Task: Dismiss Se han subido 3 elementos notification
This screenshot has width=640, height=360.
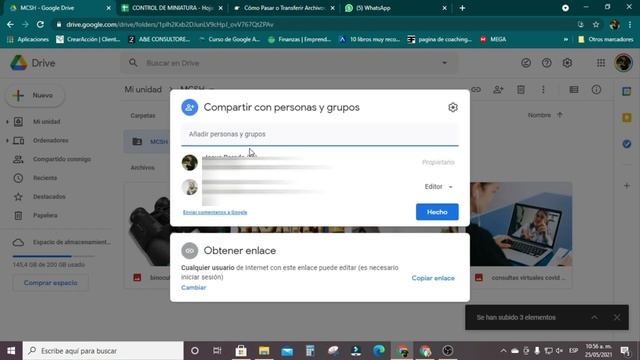Action: (x=617, y=317)
